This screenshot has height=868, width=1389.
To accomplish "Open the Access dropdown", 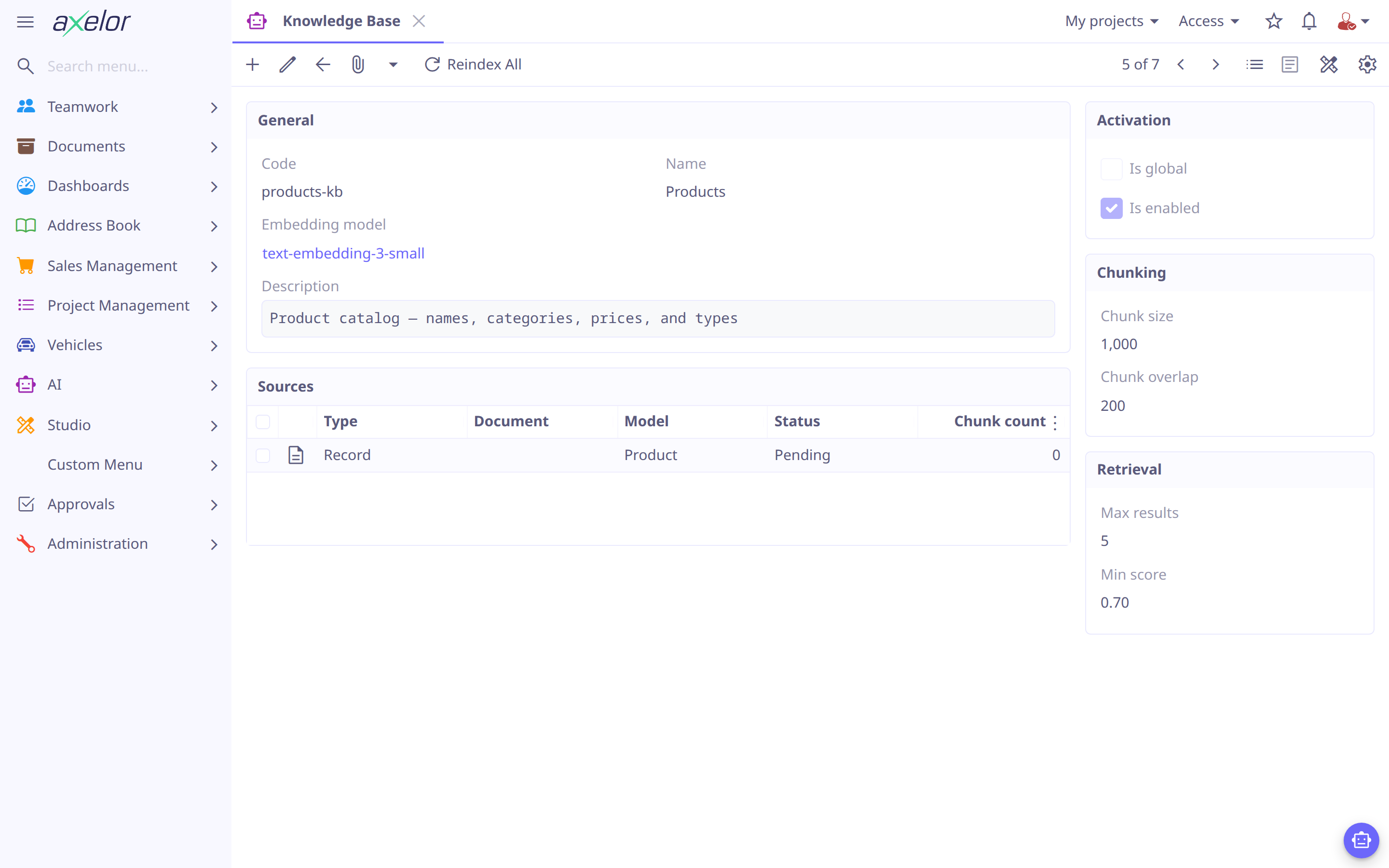I will pyautogui.click(x=1209, y=21).
